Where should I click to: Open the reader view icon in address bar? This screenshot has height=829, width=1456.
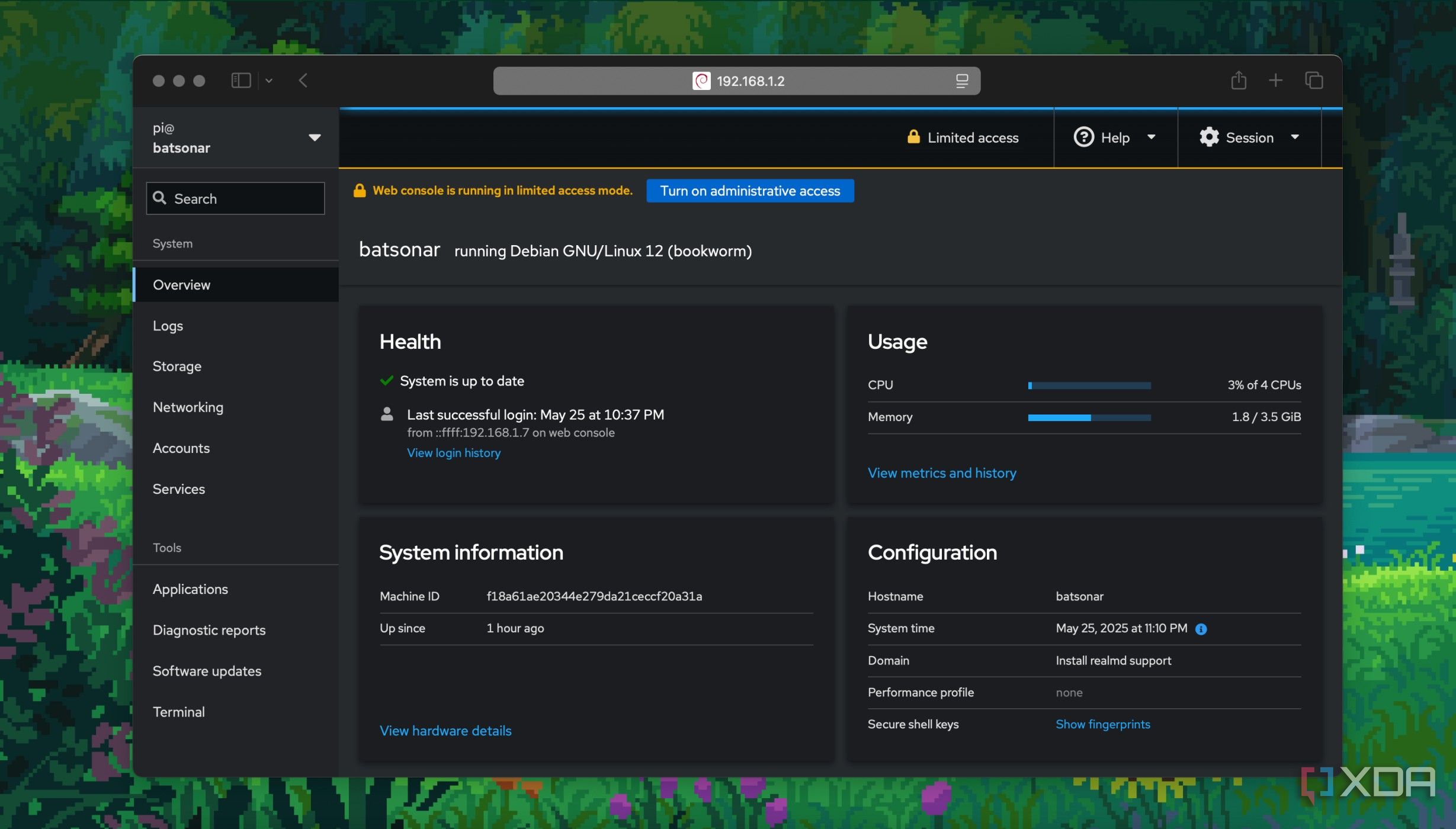point(961,81)
